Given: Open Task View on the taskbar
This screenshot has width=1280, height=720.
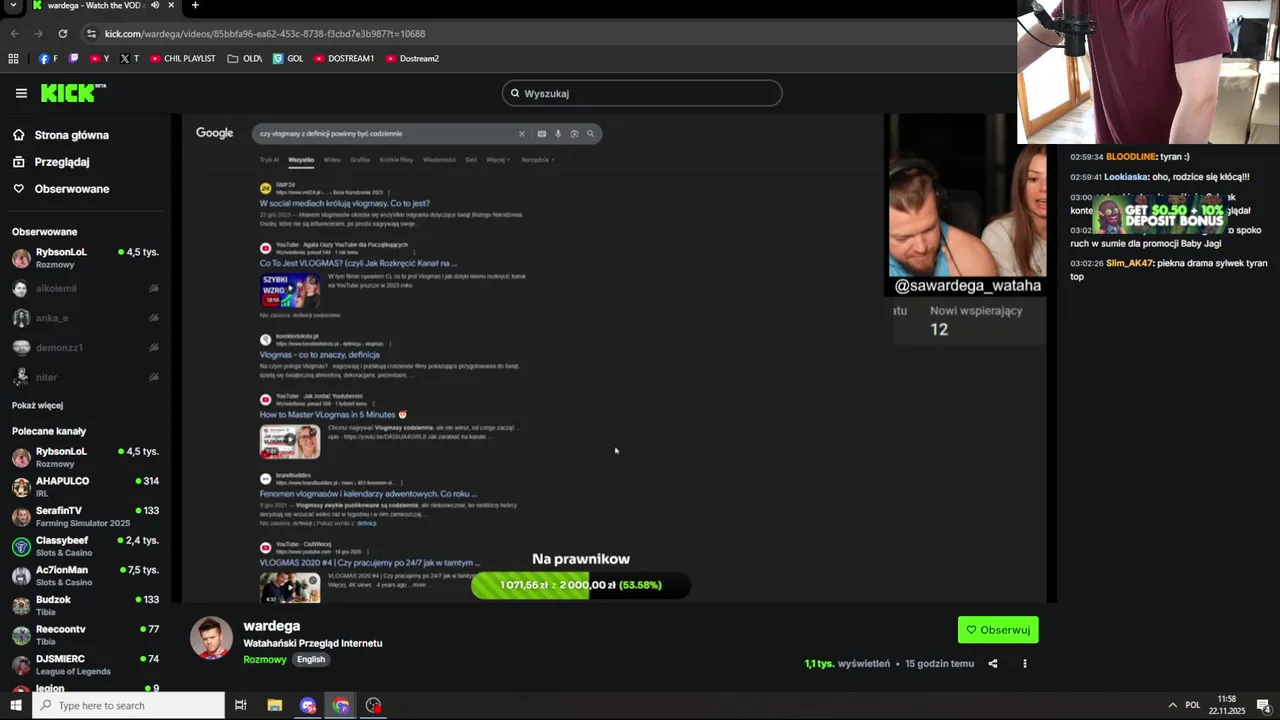Looking at the screenshot, I should pyautogui.click(x=241, y=705).
